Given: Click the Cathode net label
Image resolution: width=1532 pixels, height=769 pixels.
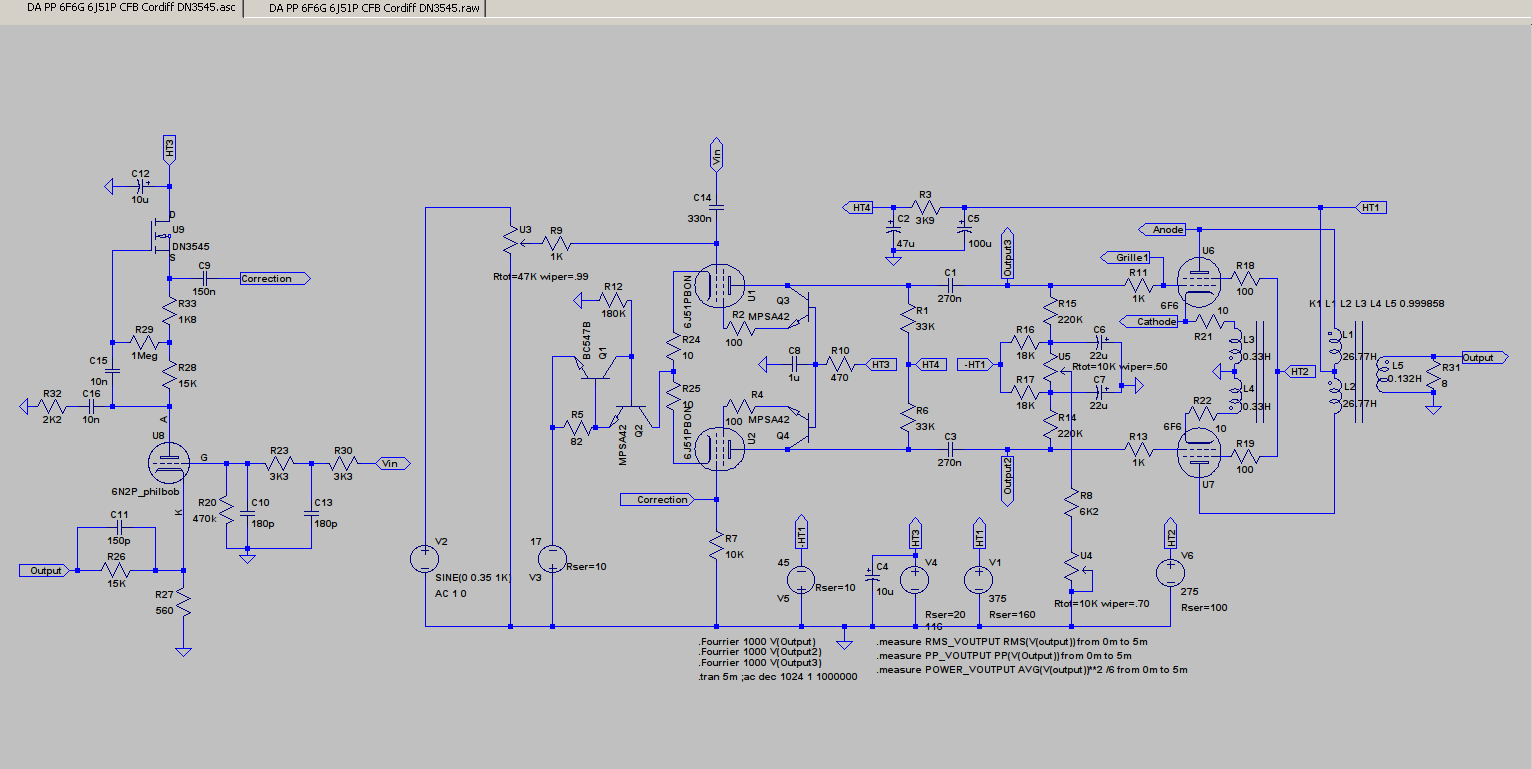Looking at the screenshot, I should 1153,321.
